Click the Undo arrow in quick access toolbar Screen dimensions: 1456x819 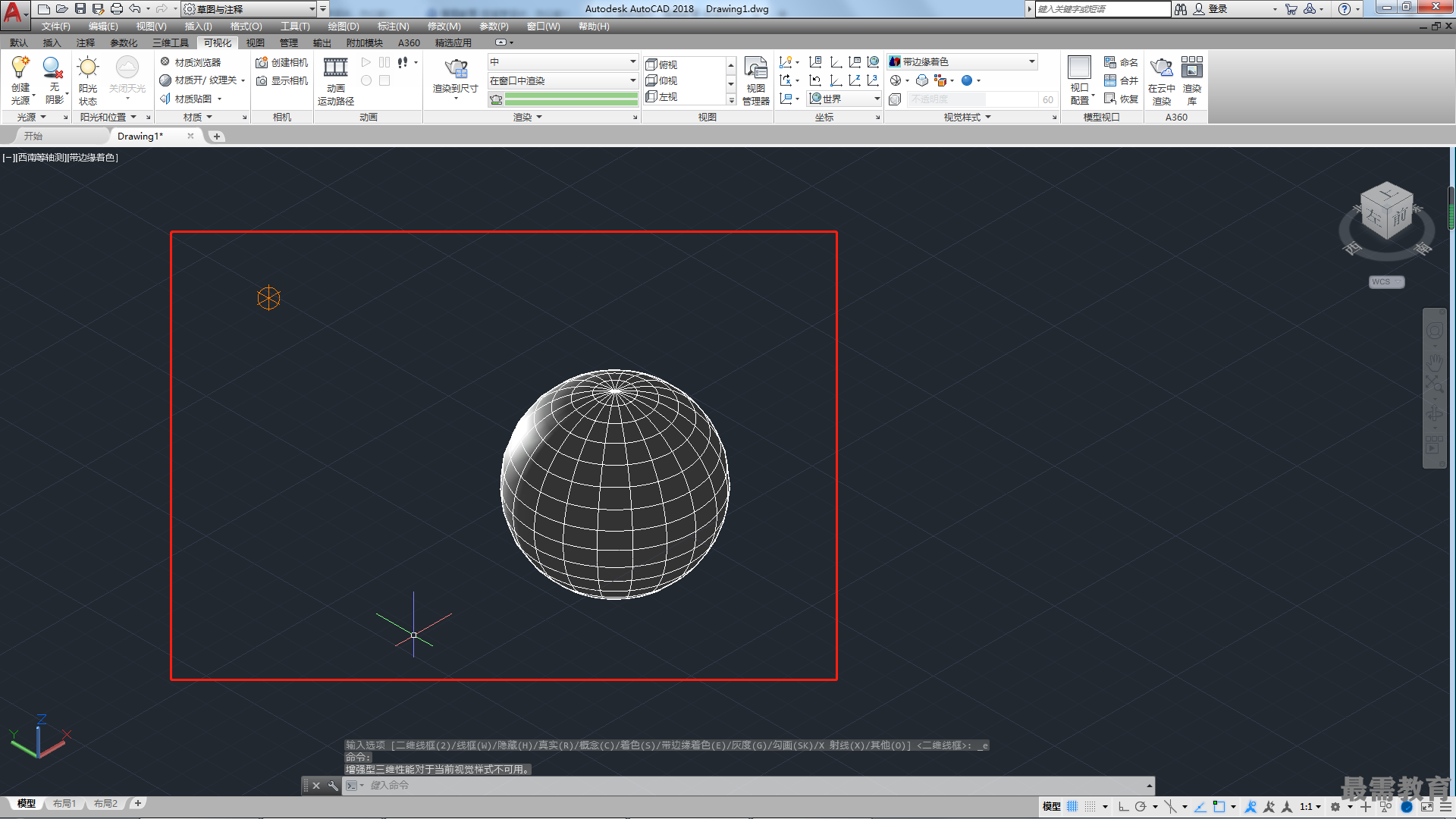pyautogui.click(x=135, y=9)
